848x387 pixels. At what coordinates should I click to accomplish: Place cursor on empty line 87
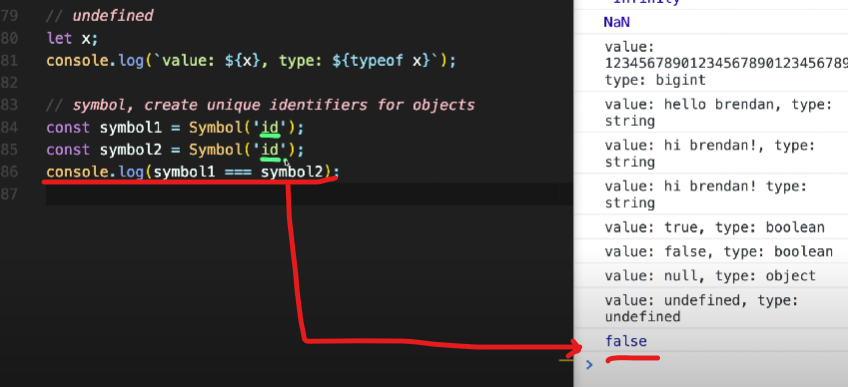click(x=309, y=194)
